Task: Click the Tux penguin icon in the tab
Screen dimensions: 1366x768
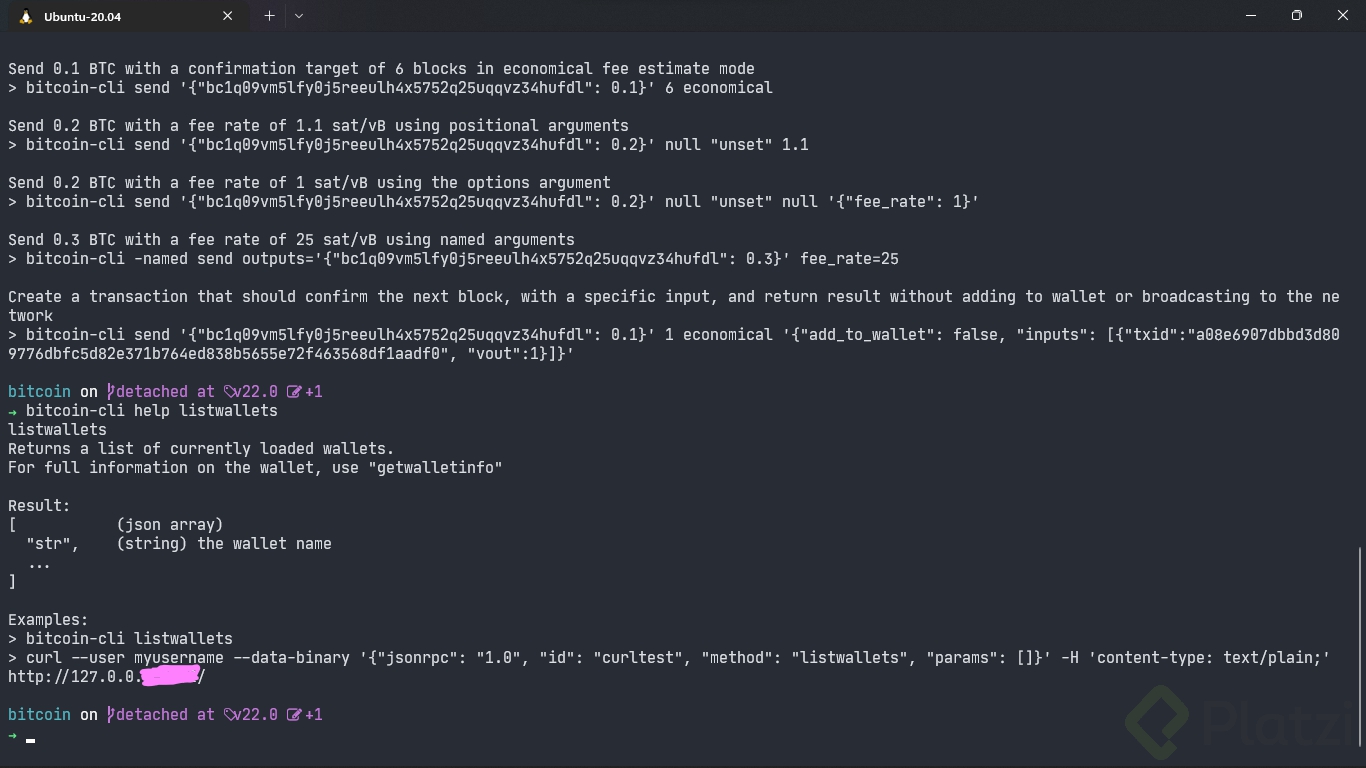Action: (26, 17)
